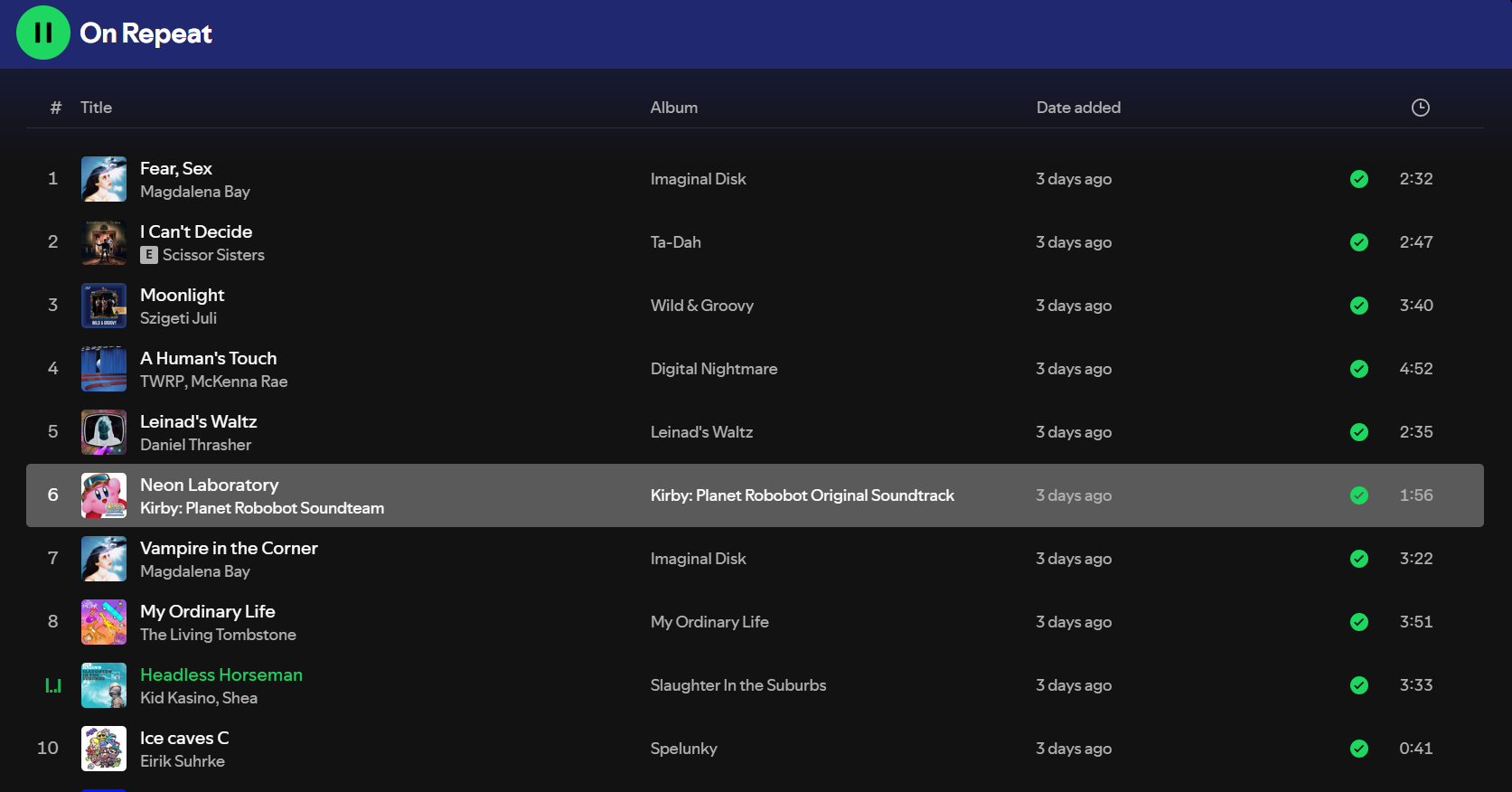Open the Leinad's Waltz album link
Screen dimensions: 1512x792
[x=702, y=432]
